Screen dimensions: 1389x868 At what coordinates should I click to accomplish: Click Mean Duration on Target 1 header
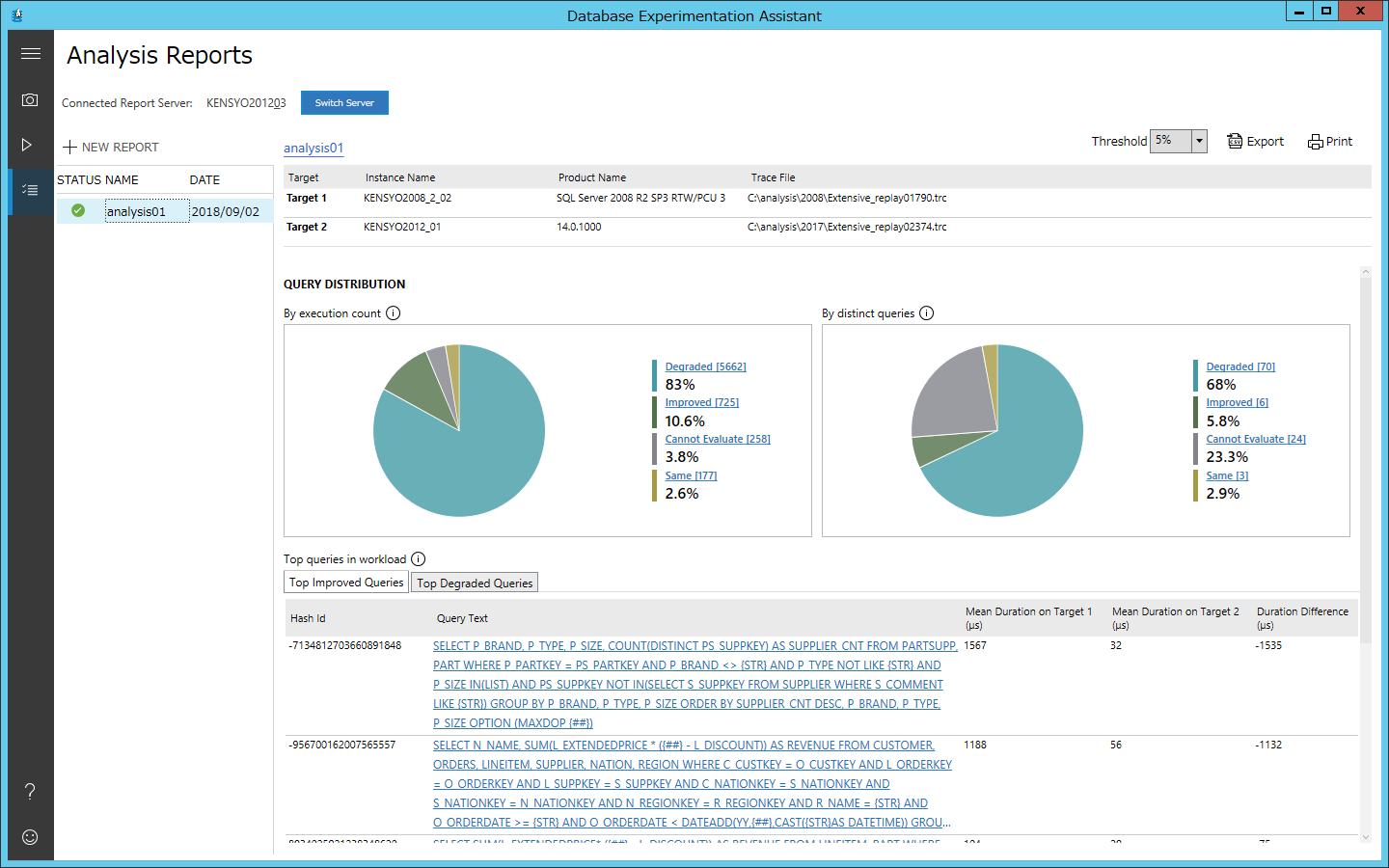coord(1028,618)
